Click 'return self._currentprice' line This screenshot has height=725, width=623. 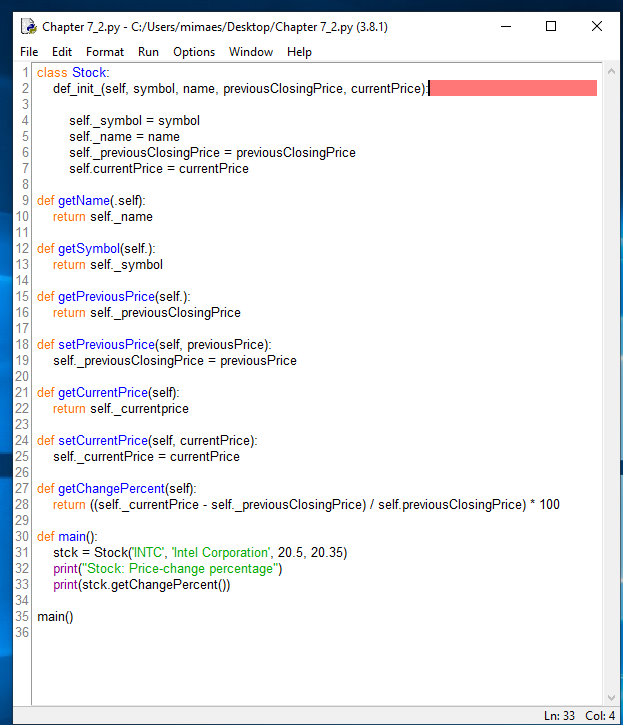click(x=121, y=409)
